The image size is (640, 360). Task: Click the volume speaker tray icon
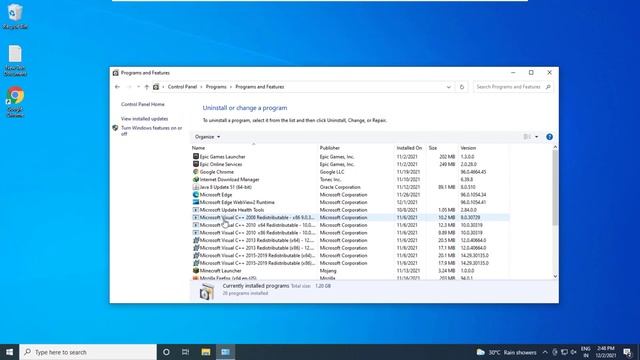[x=573, y=352]
